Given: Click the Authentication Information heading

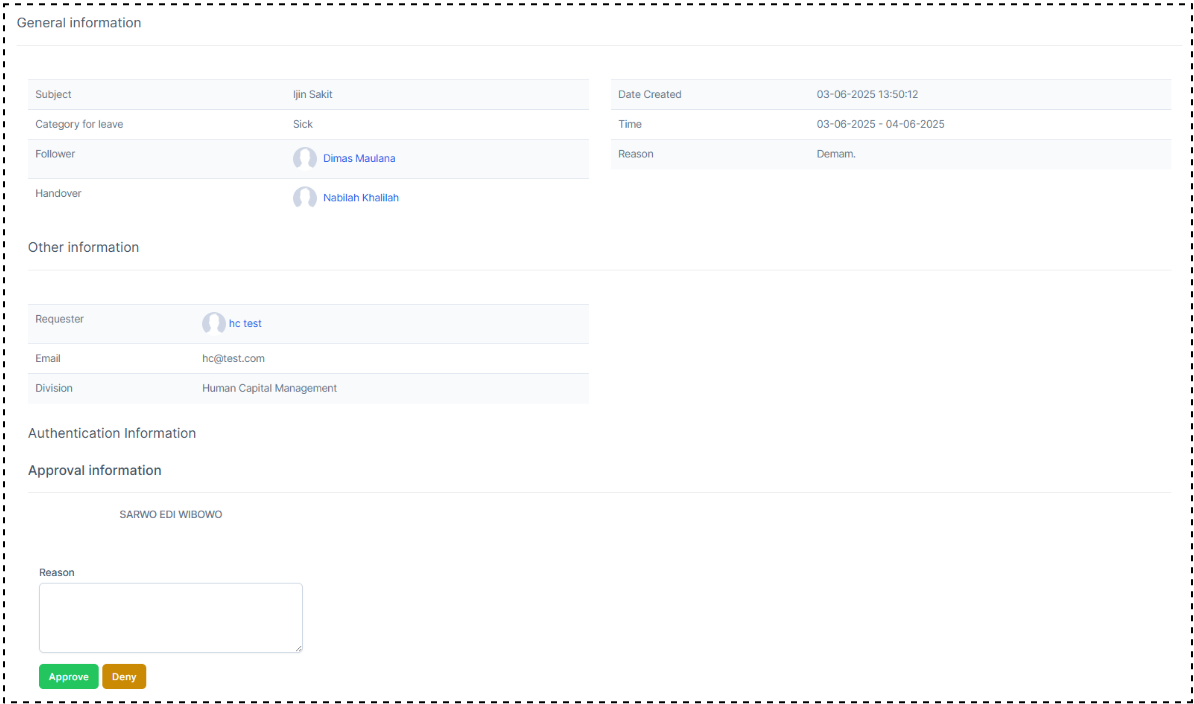Looking at the screenshot, I should pos(112,433).
